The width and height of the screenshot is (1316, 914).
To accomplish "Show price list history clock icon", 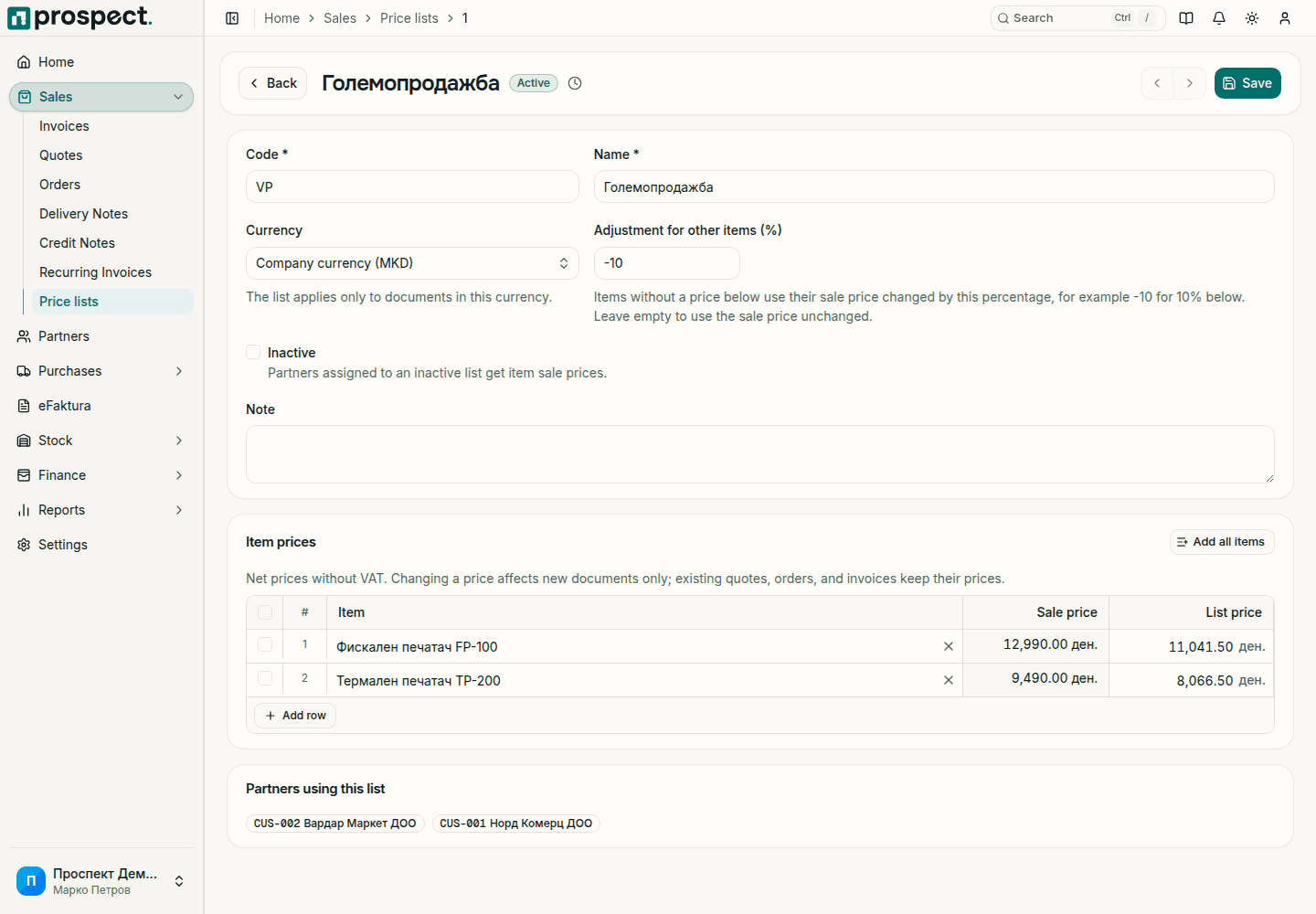I will pyautogui.click(x=575, y=83).
